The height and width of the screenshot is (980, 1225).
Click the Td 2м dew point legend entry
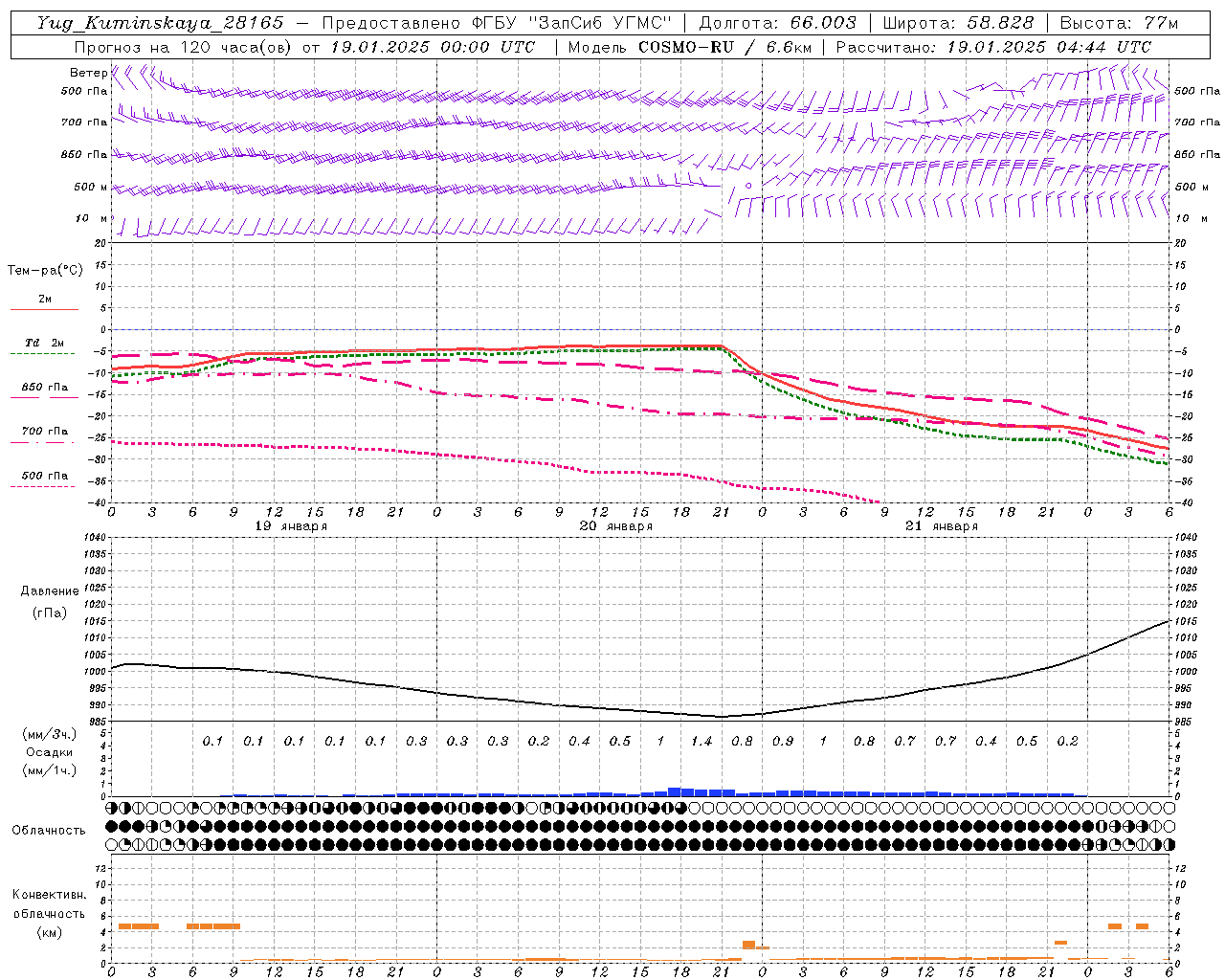(x=45, y=343)
